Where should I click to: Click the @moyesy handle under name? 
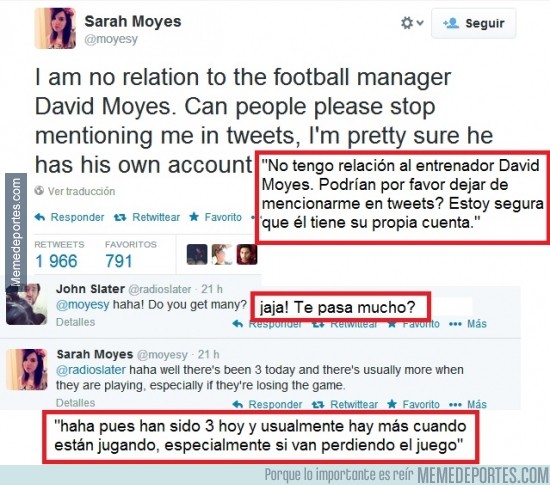coord(111,39)
